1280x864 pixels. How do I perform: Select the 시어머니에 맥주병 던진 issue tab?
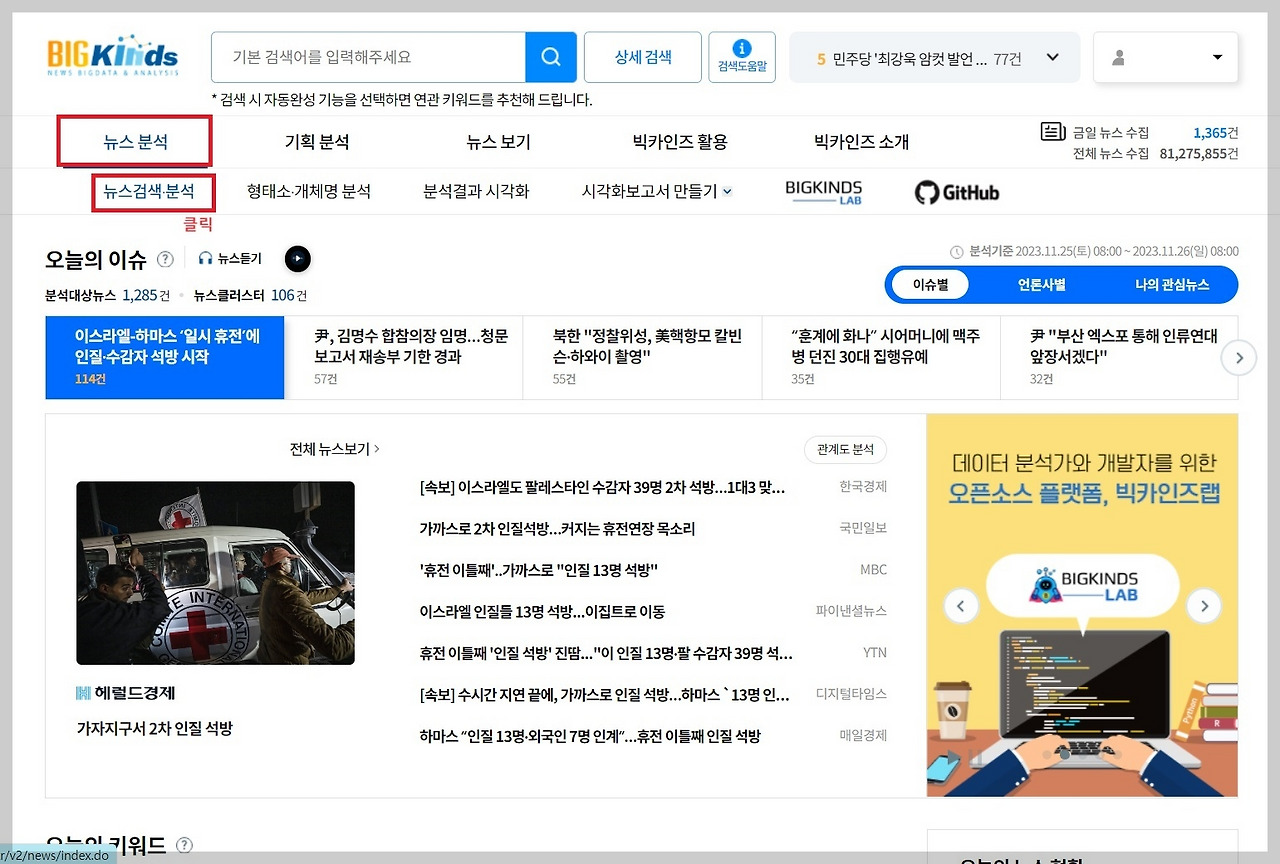pyautogui.click(x=881, y=358)
